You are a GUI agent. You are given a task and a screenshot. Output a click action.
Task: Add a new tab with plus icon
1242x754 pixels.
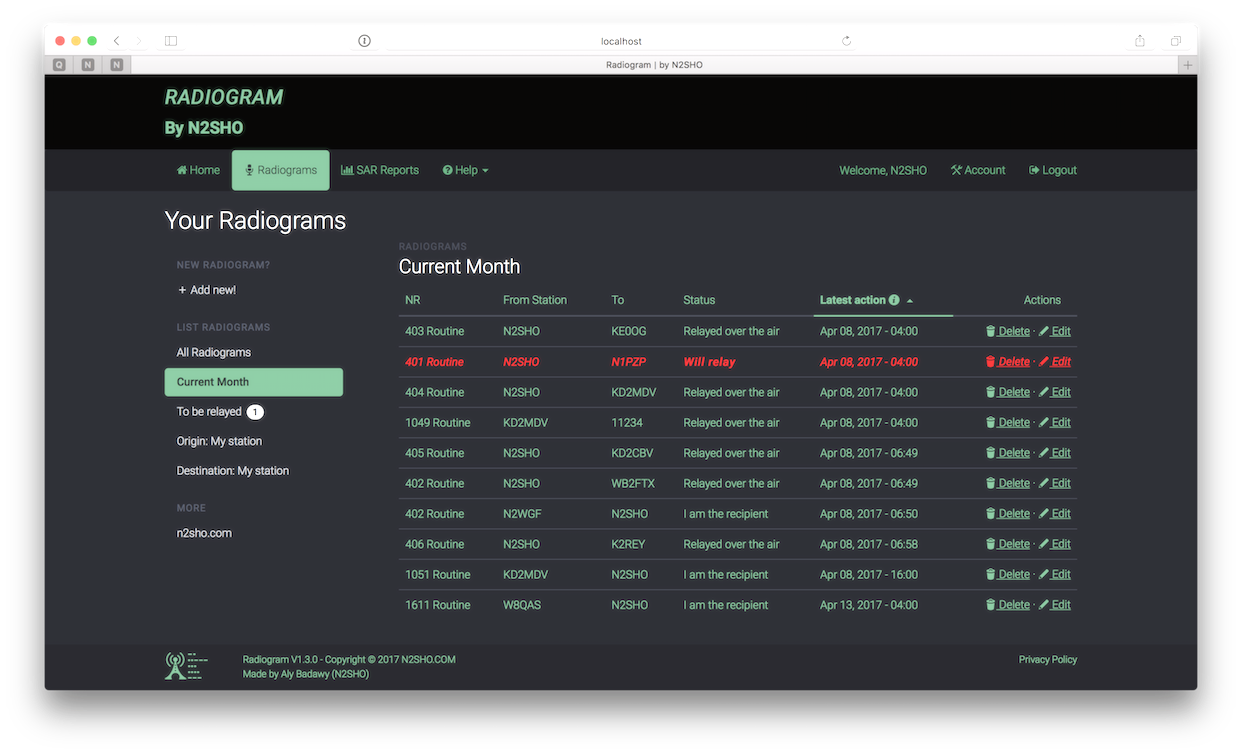1188,65
